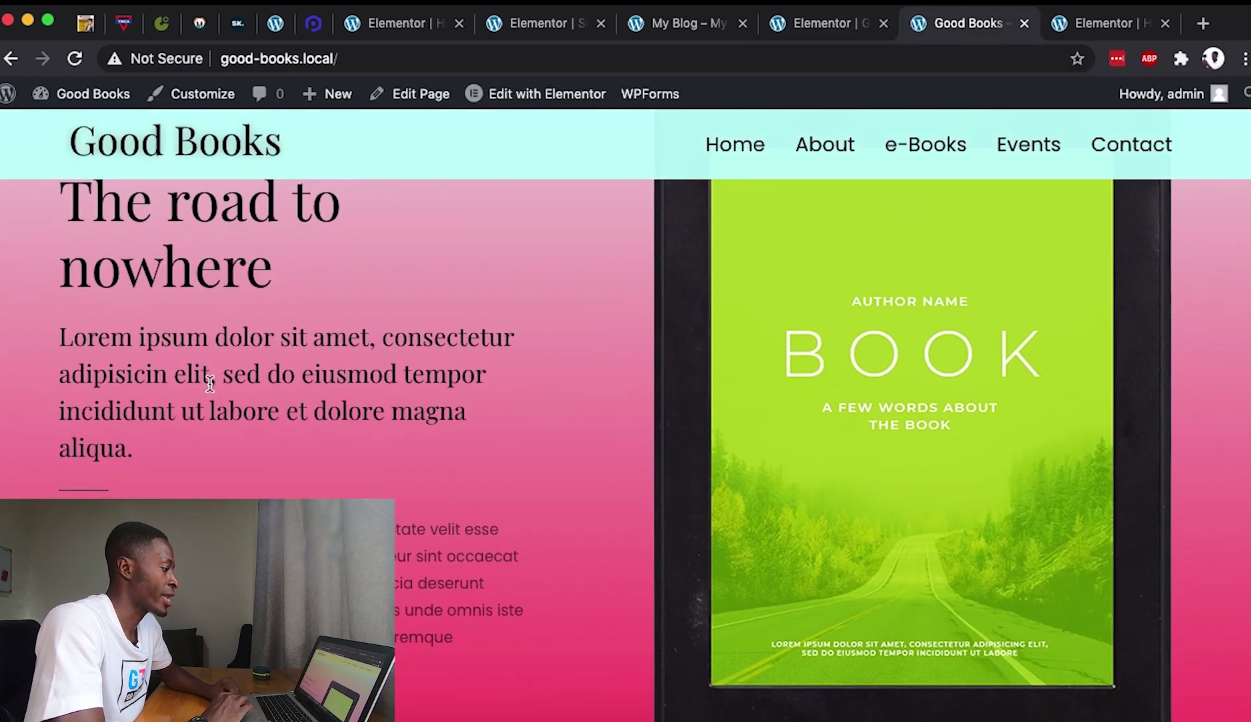
Task: Close the Elementor | G tab
Action: click(883, 23)
